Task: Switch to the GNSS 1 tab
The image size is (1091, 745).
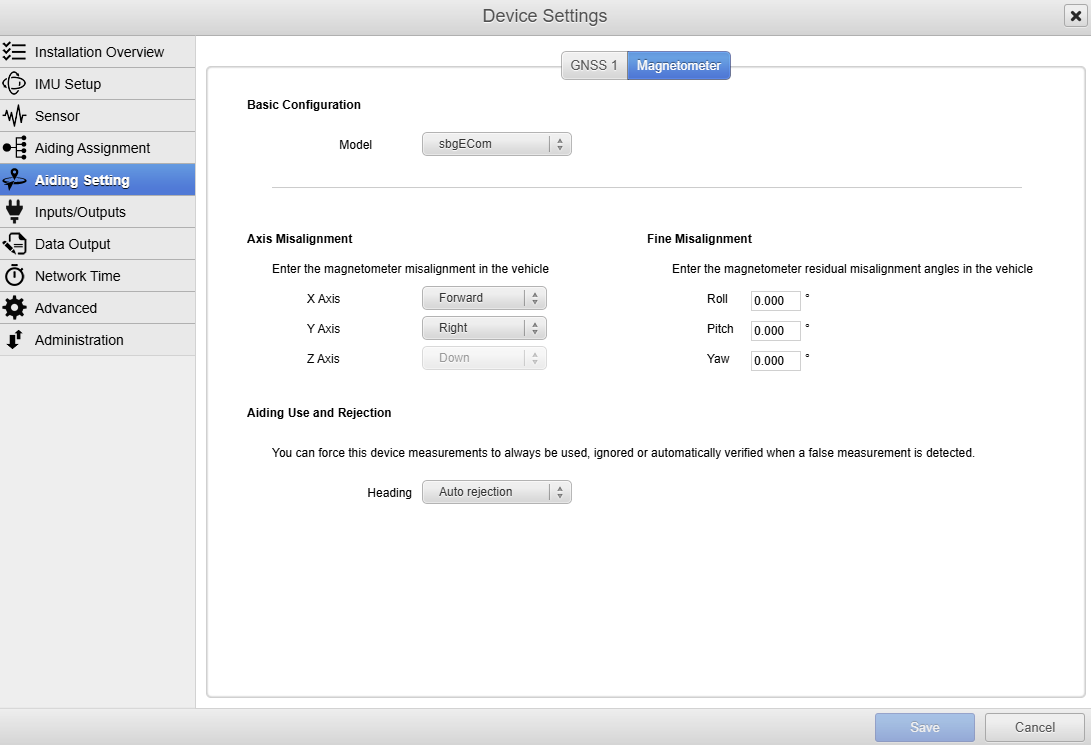Action: 594,66
